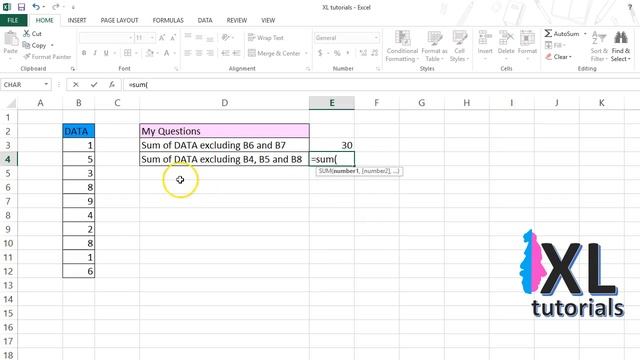Open the General number format dropdown
640x360 pixels.
tap(376, 38)
